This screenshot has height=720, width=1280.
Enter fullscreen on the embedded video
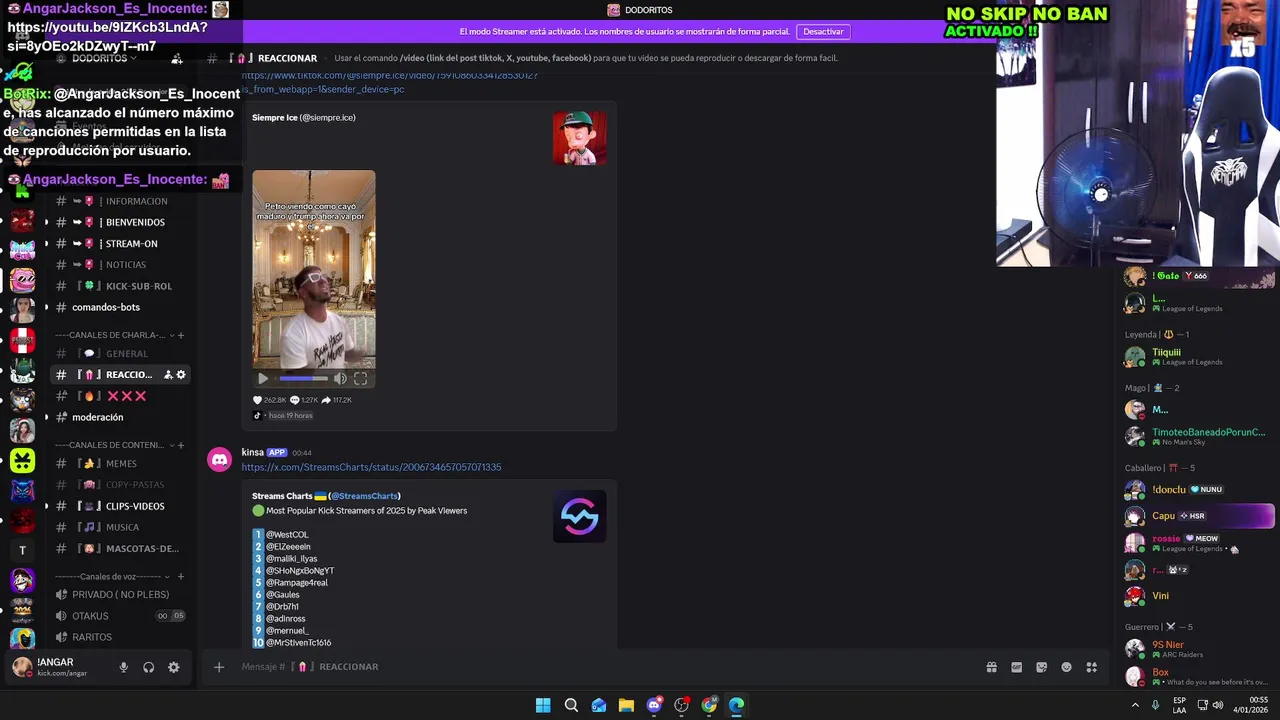tap(361, 379)
